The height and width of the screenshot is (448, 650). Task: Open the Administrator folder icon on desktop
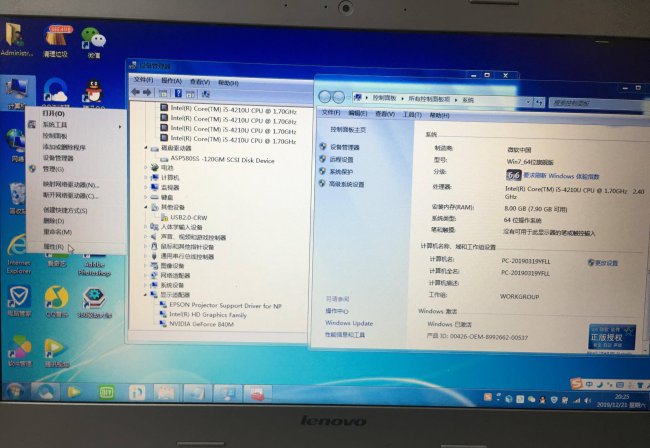pos(15,39)
